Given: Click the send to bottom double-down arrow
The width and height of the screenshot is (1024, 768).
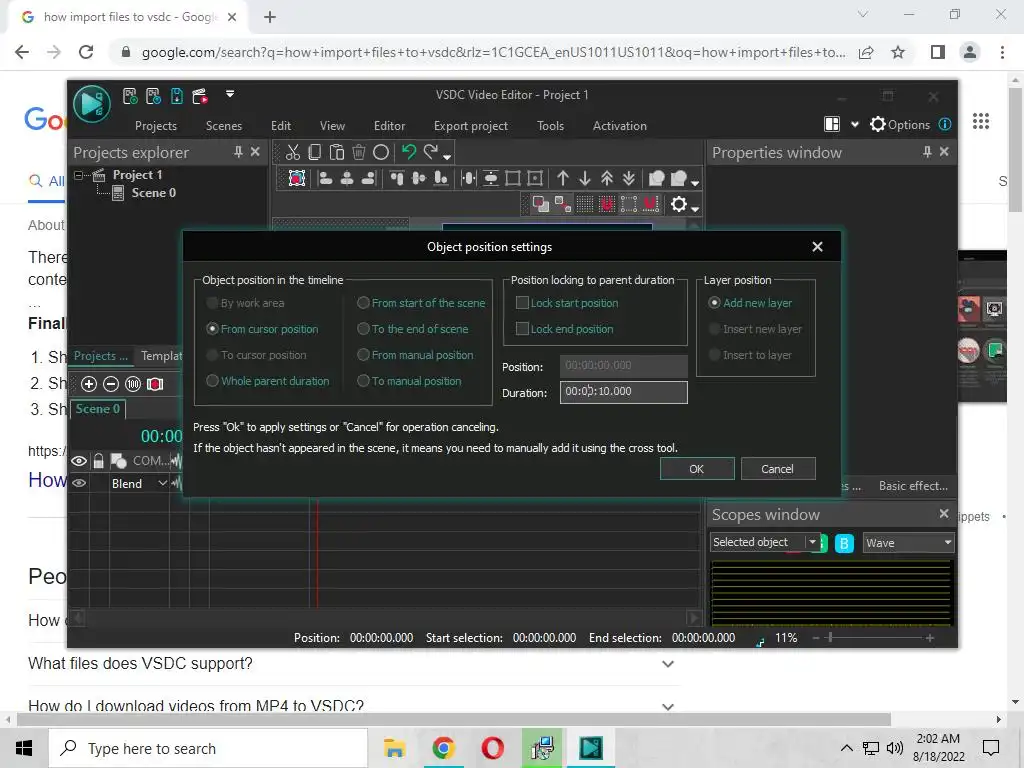Looking at the screenshot, I should point(628,178).
